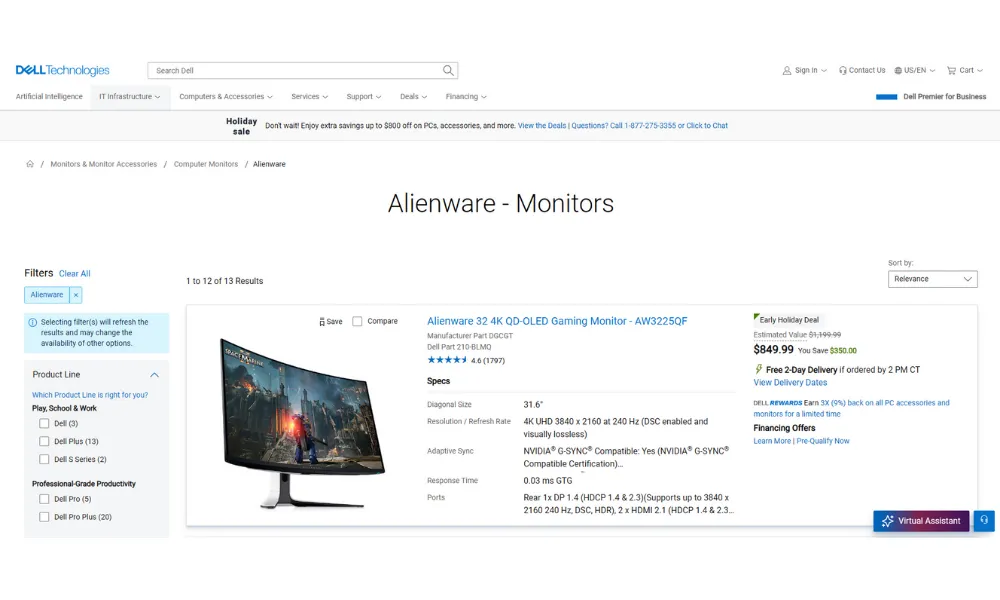Screen dimensions: 1000x600
Task: Remove the Alienware filter chip
Action: point(76,295)
